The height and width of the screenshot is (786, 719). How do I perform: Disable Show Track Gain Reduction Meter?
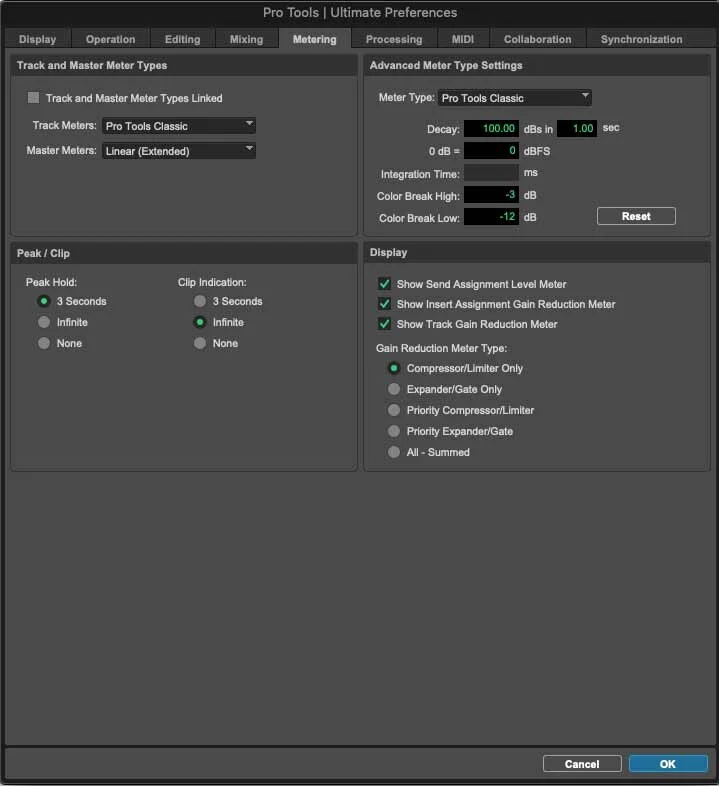coord(385,324)
